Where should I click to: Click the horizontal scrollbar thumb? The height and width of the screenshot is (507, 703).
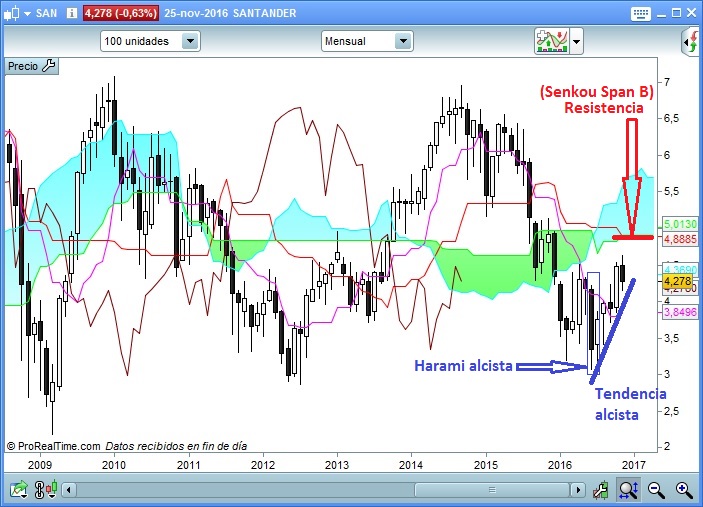(x=492, y=490)
